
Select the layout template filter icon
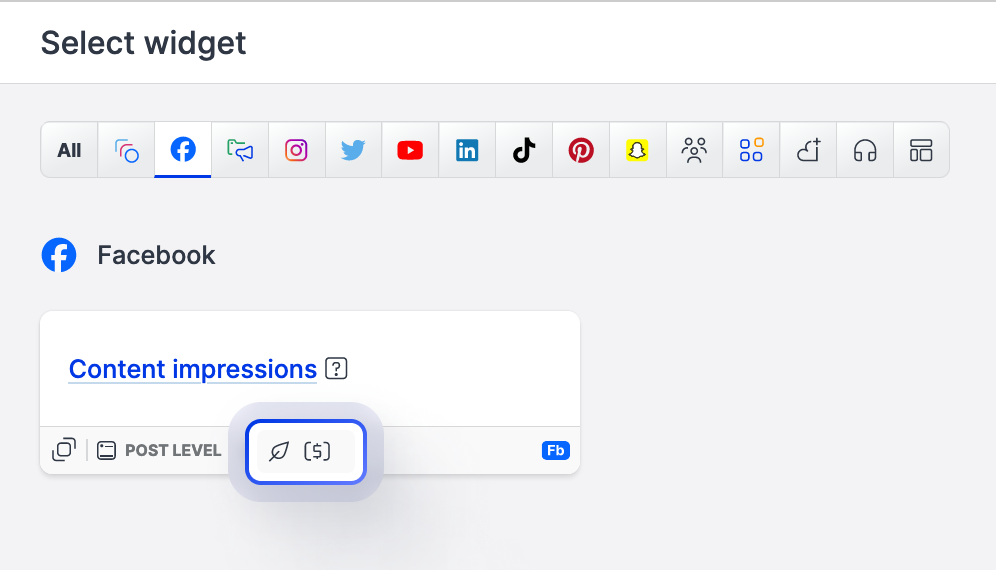point(921,151)
